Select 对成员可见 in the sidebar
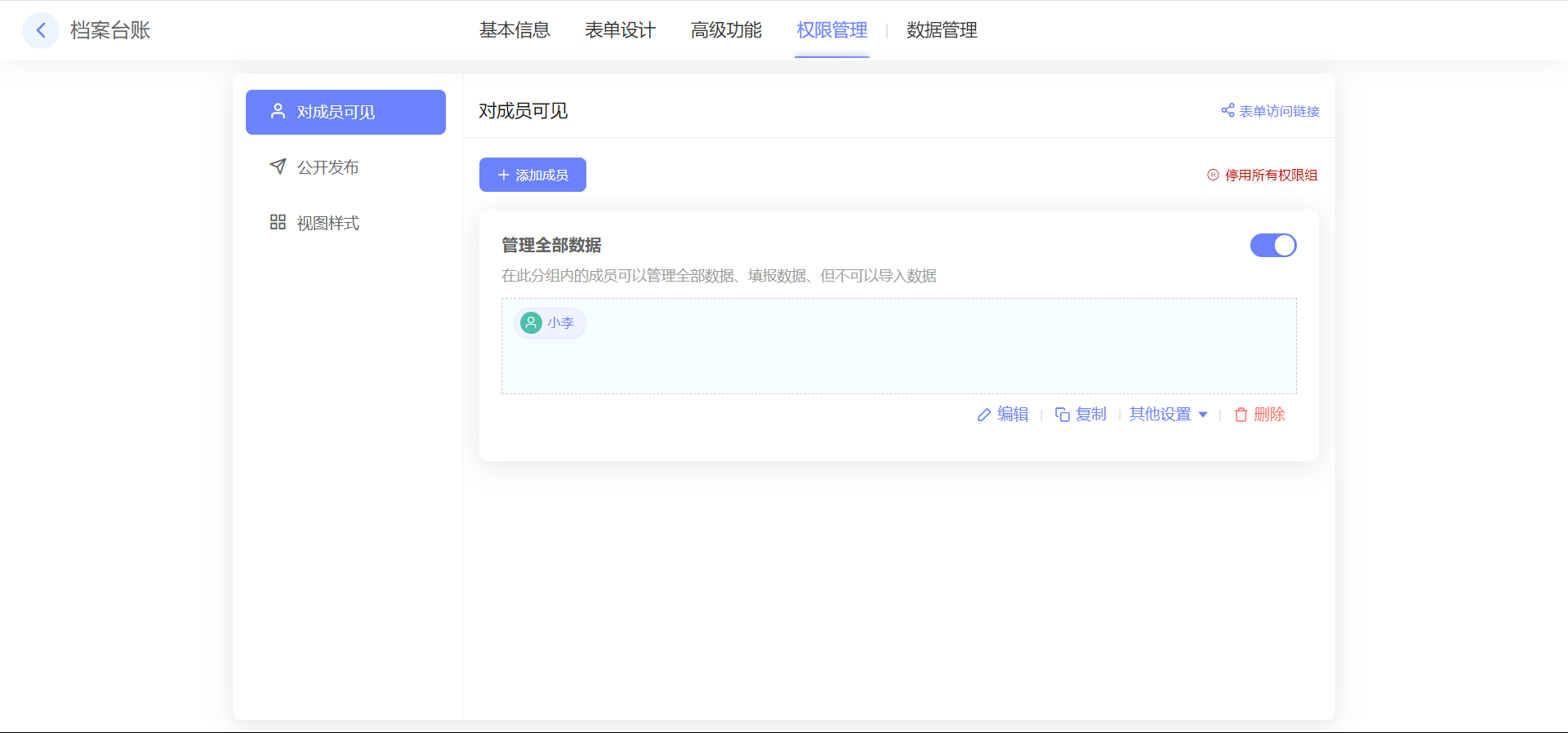Screen dimensions: 1568x733 tap(345, 112)
